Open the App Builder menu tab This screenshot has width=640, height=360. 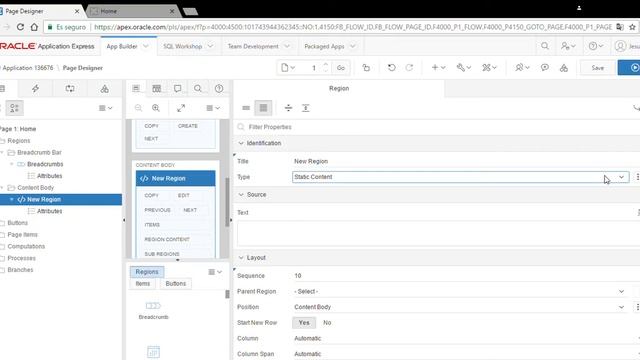(128, 46)
